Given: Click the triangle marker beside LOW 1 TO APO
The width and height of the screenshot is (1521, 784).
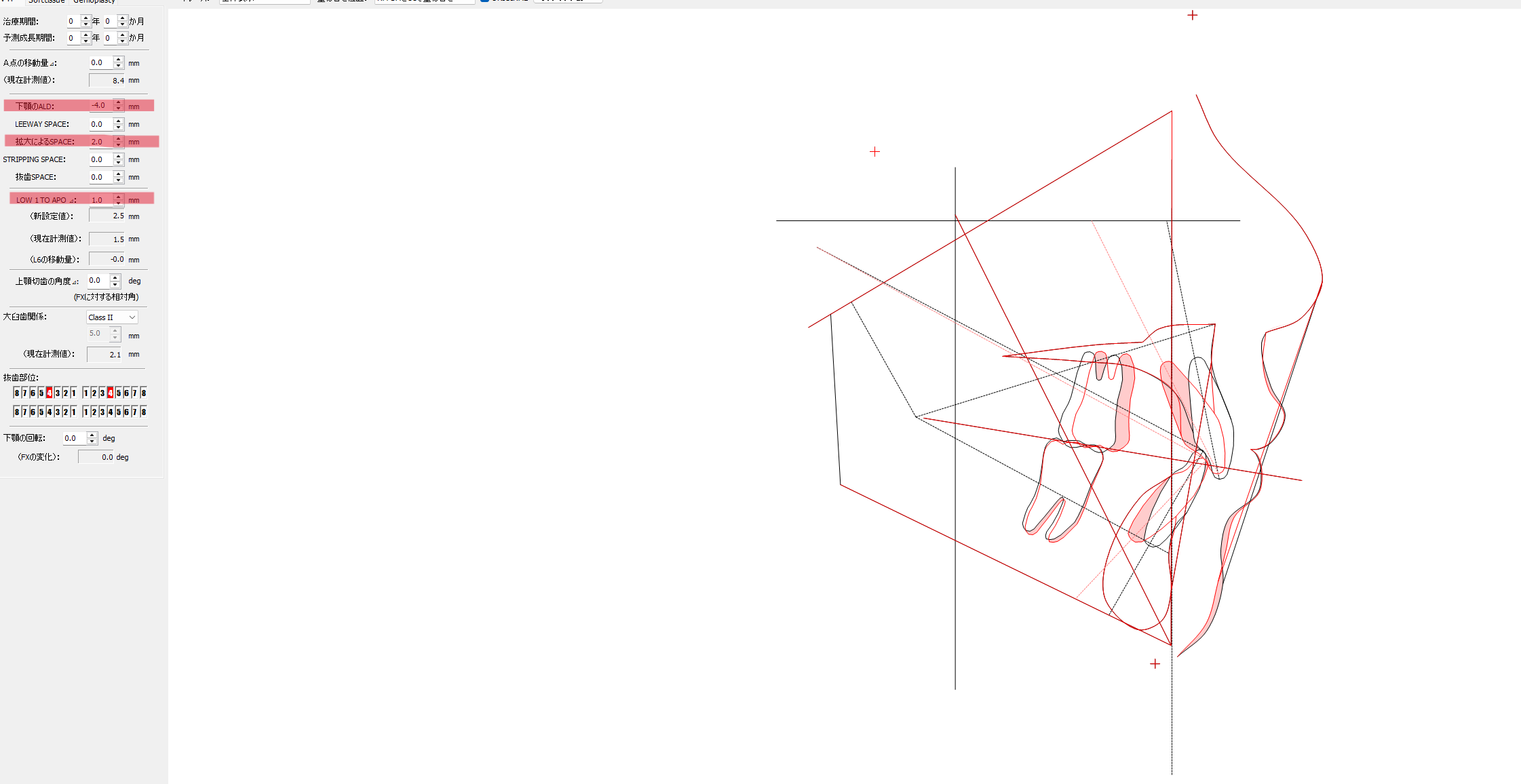Looking at the screenshot, I should click(x=71, y=201).
